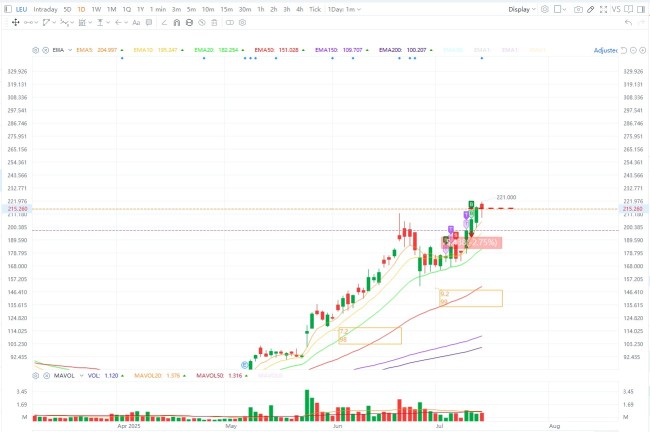Screen dimensions: 650x432
Task: Zoom out chart with minus circle
Action: tap(633, 50)
